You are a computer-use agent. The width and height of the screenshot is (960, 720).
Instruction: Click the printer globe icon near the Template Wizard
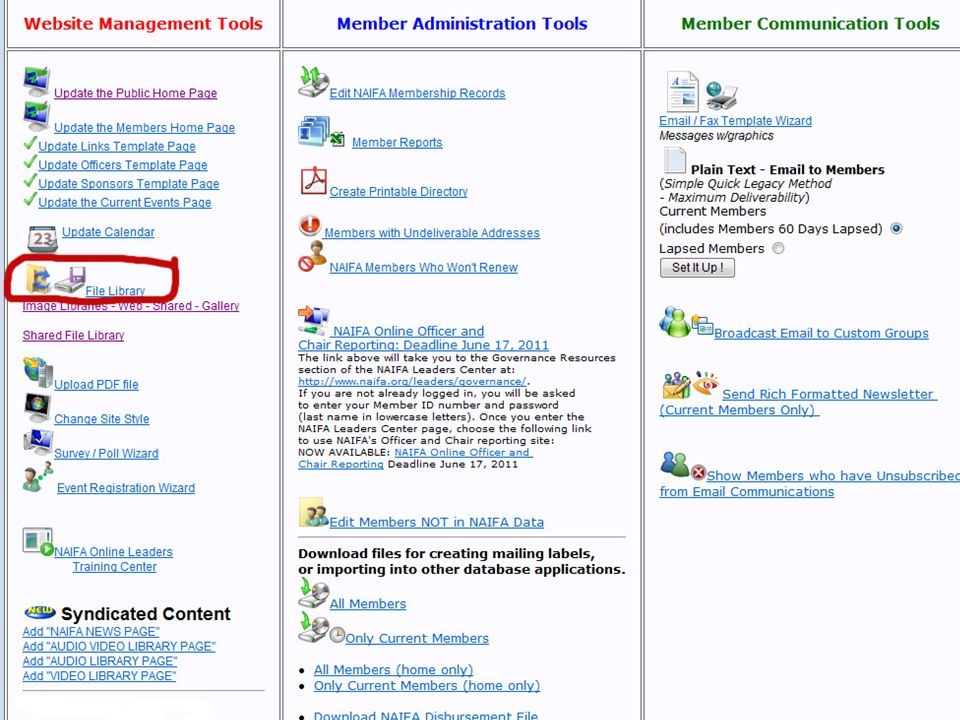721,96
